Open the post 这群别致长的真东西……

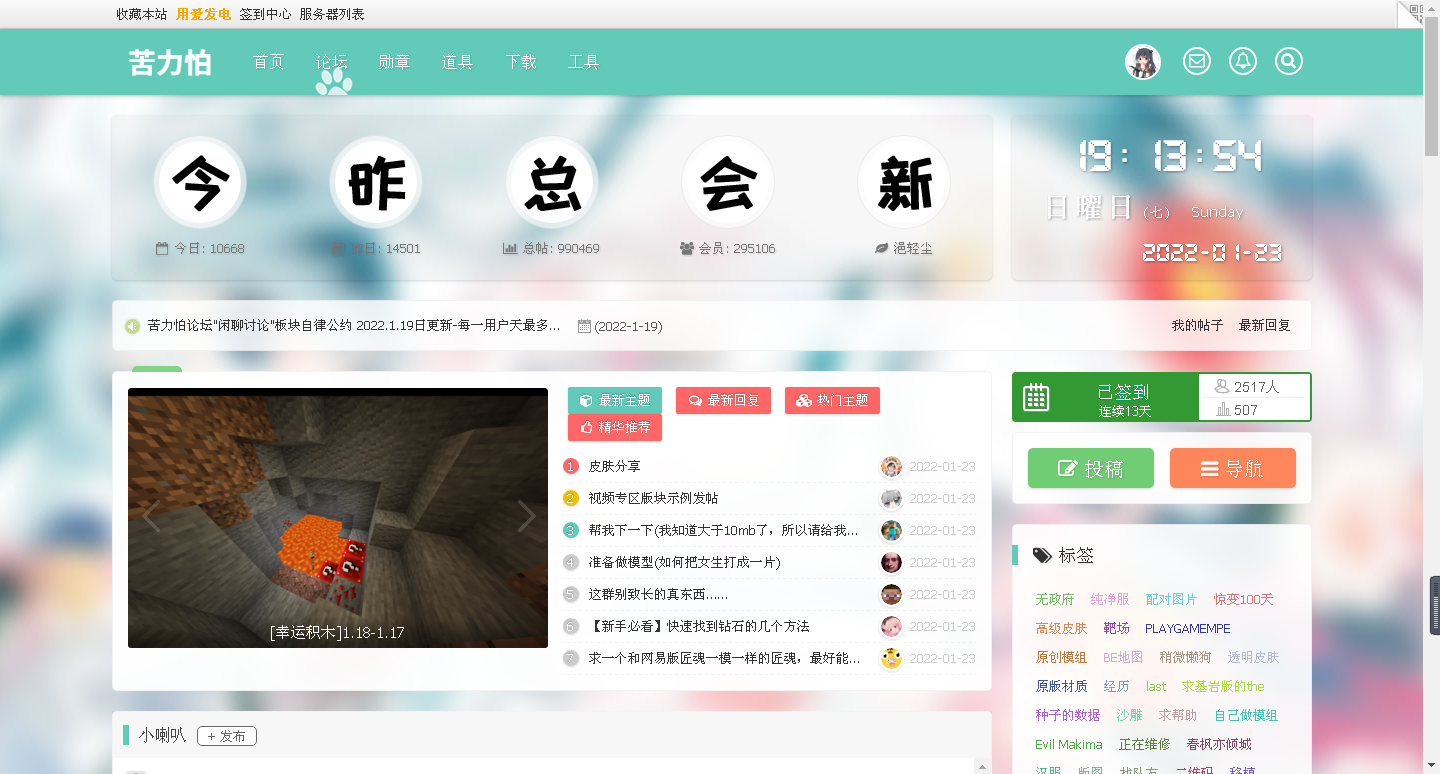tap(658, 594)
